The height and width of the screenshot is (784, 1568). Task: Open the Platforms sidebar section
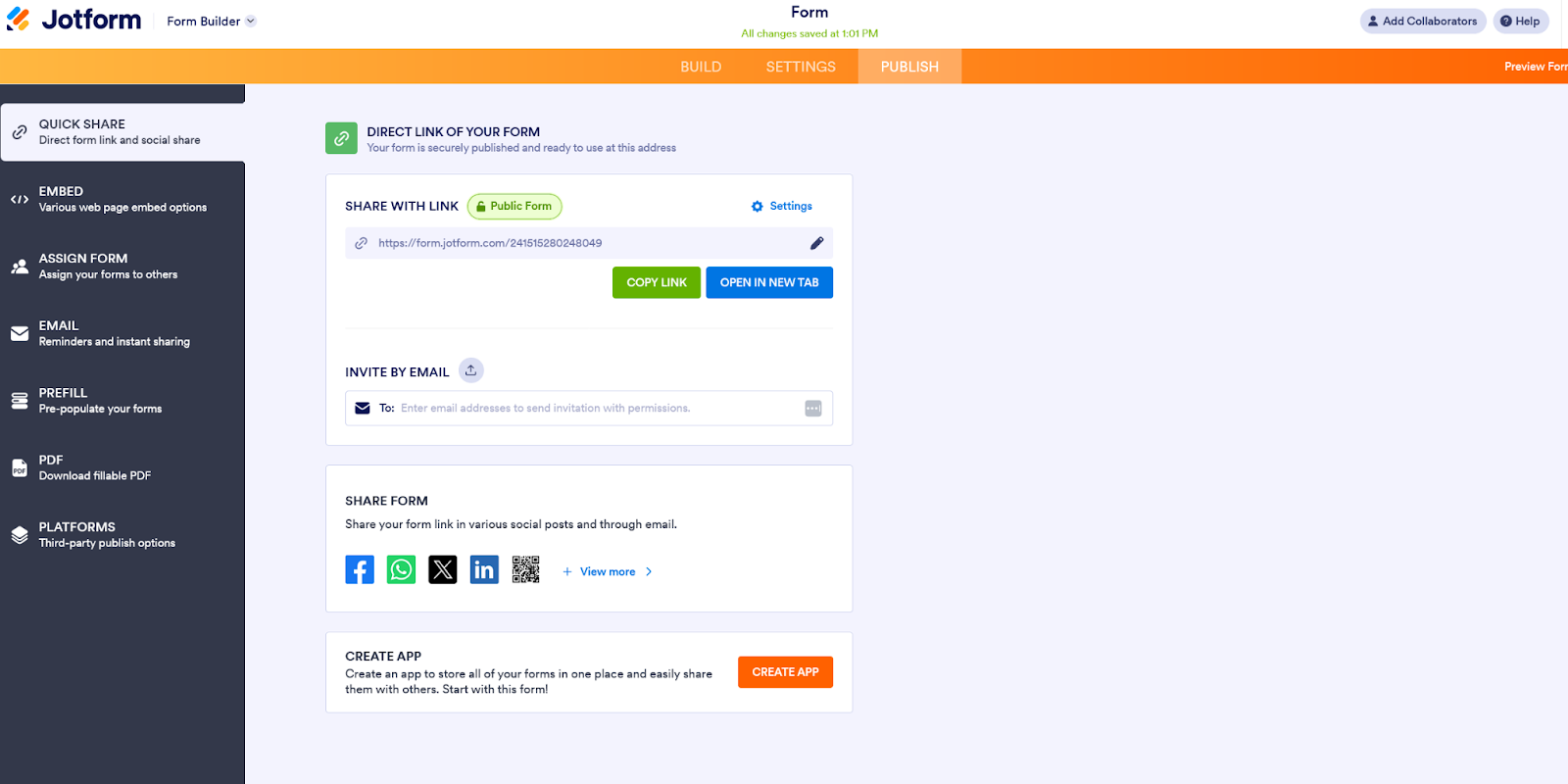[122, 535]
